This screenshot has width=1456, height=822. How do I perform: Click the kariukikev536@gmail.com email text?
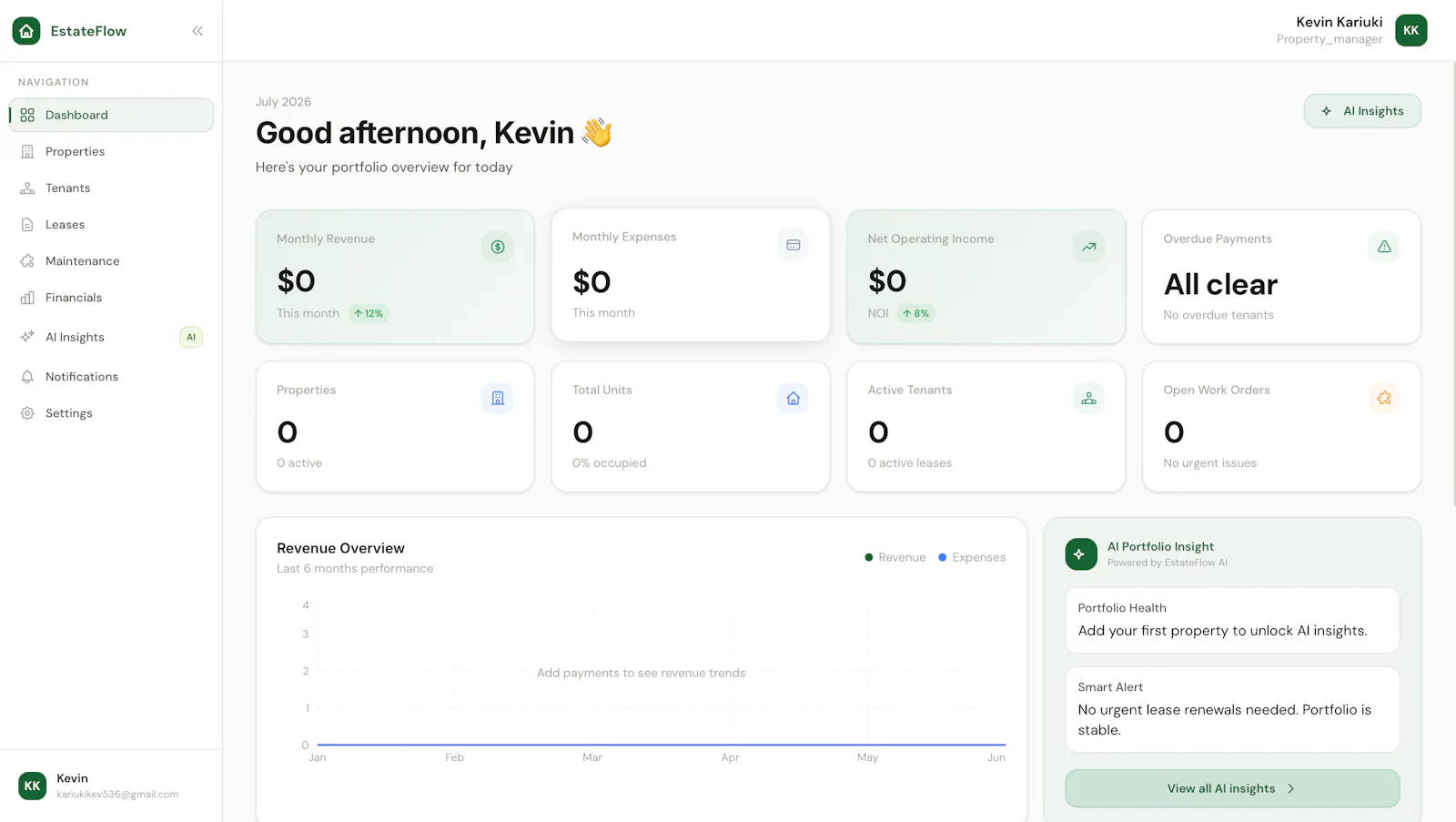[117, 795]
